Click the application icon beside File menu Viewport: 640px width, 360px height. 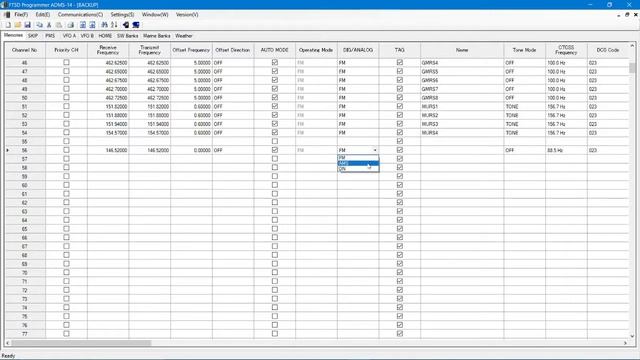click(x=7, y=15)
